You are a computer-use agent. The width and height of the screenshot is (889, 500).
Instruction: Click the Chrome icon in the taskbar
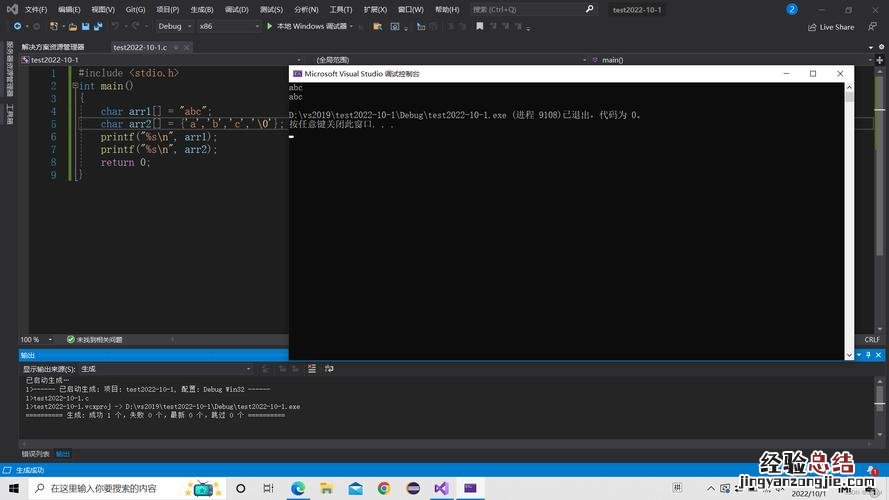pos(384,488)
